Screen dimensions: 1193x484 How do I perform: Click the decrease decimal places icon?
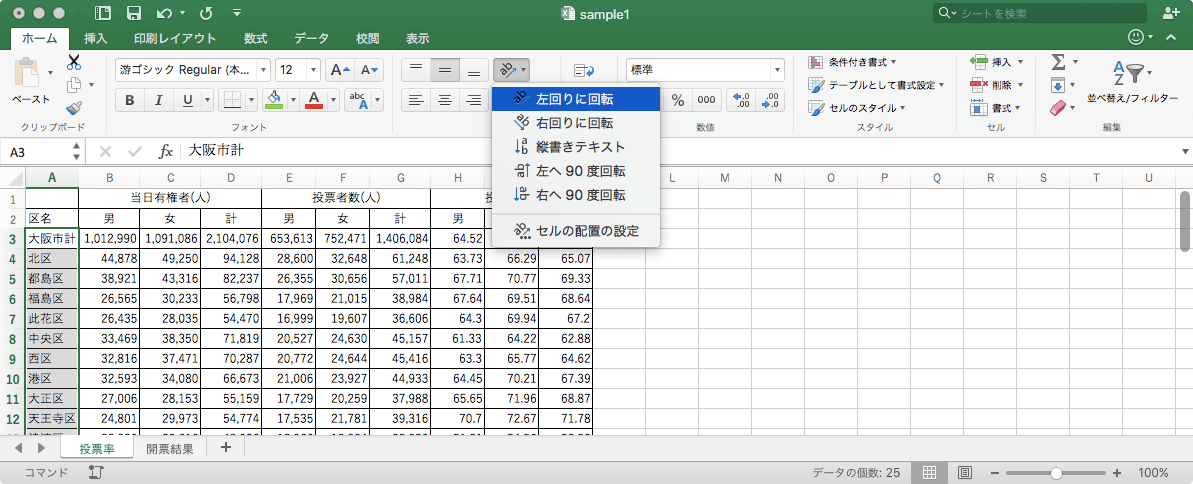pyautogui.click(x=771, y=100)
